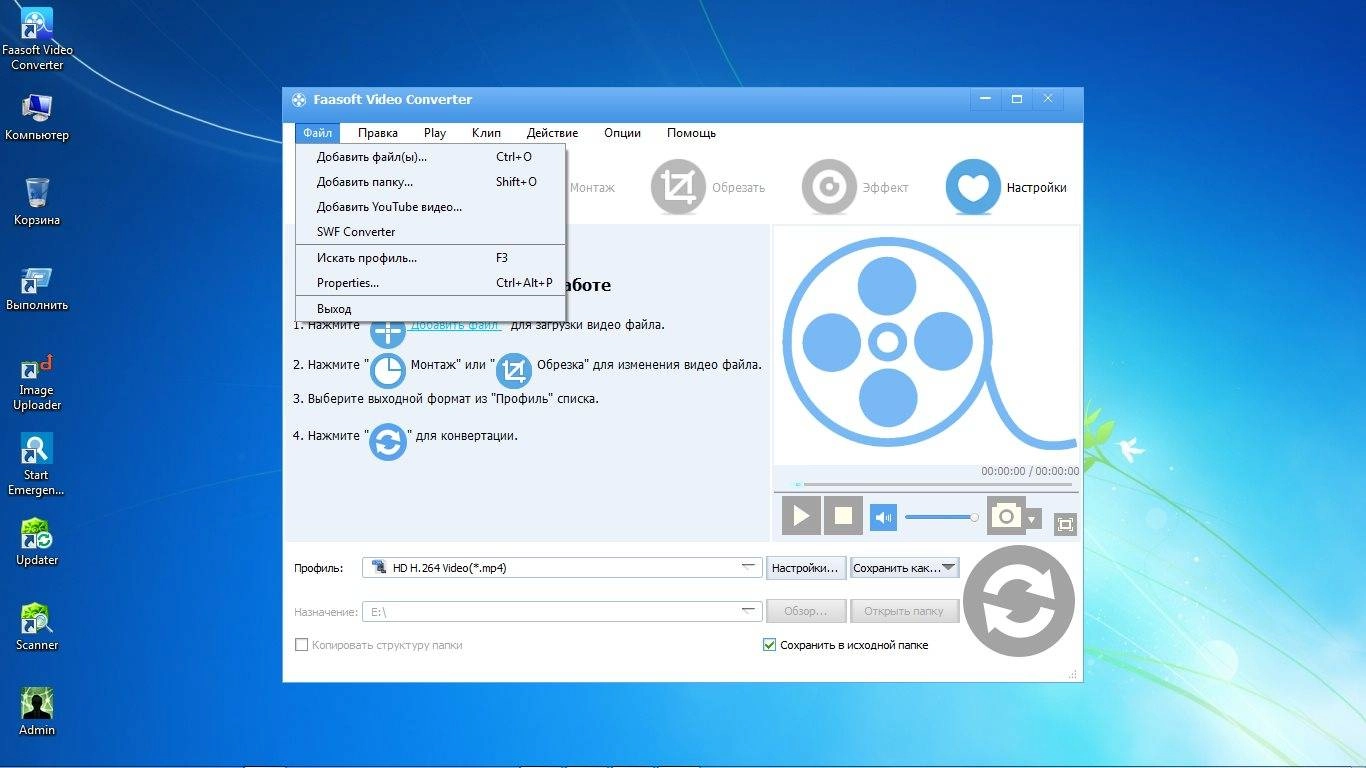Click the big round Convert button

click(1019, 602)
